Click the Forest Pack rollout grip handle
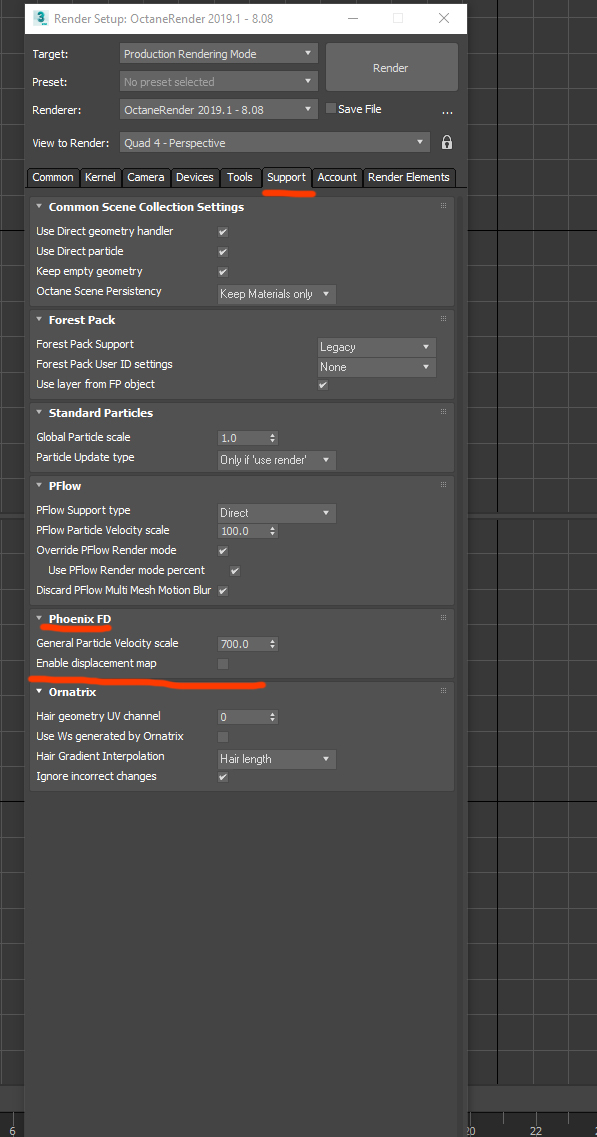Image resolution: width=597 pixels, height=1137 pixels. click(443, 319)
